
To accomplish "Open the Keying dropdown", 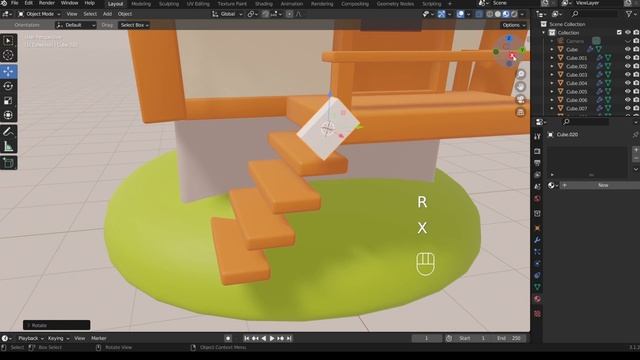I will click(58, 338).
